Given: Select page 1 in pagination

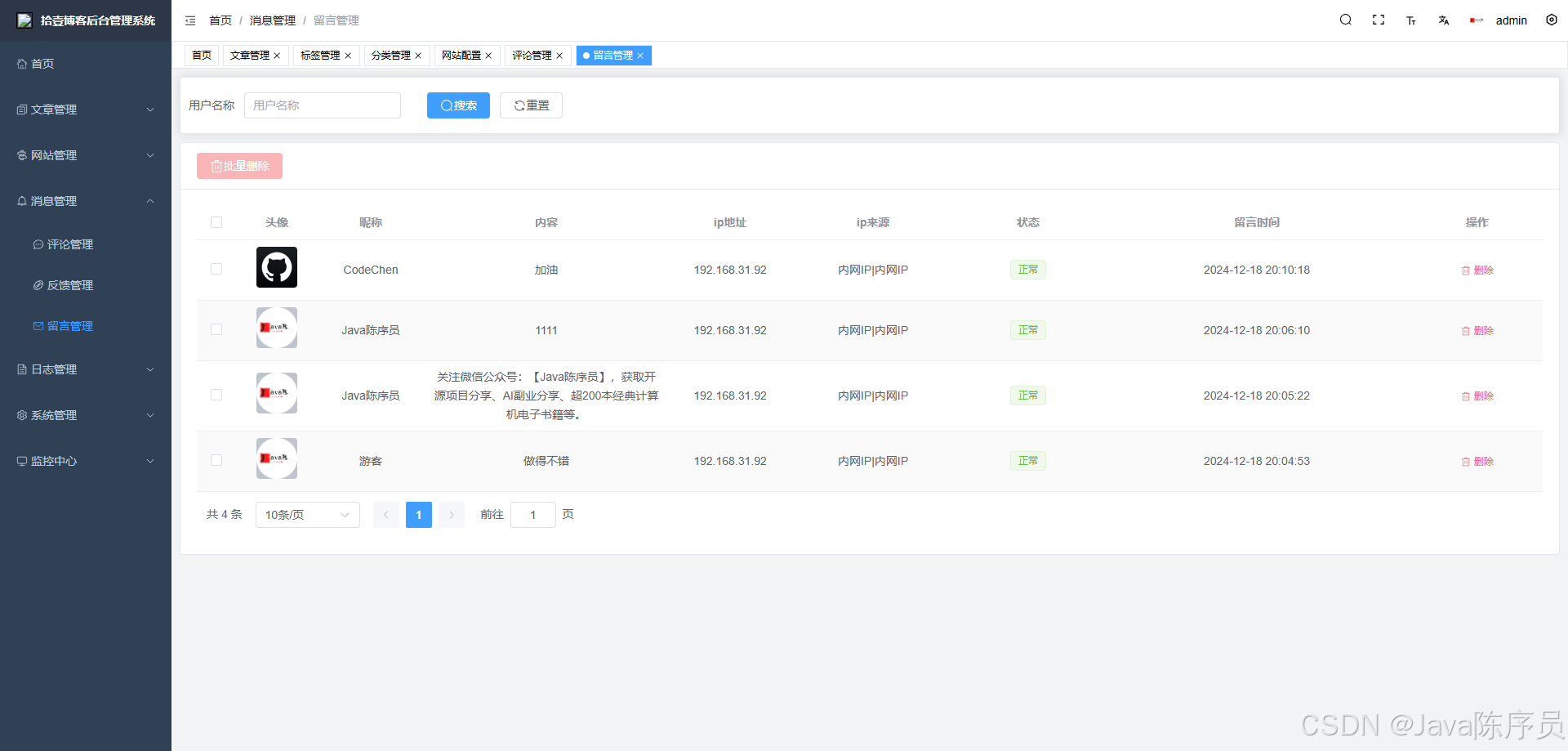Looking at the screenshot, I should click(419, 515).
